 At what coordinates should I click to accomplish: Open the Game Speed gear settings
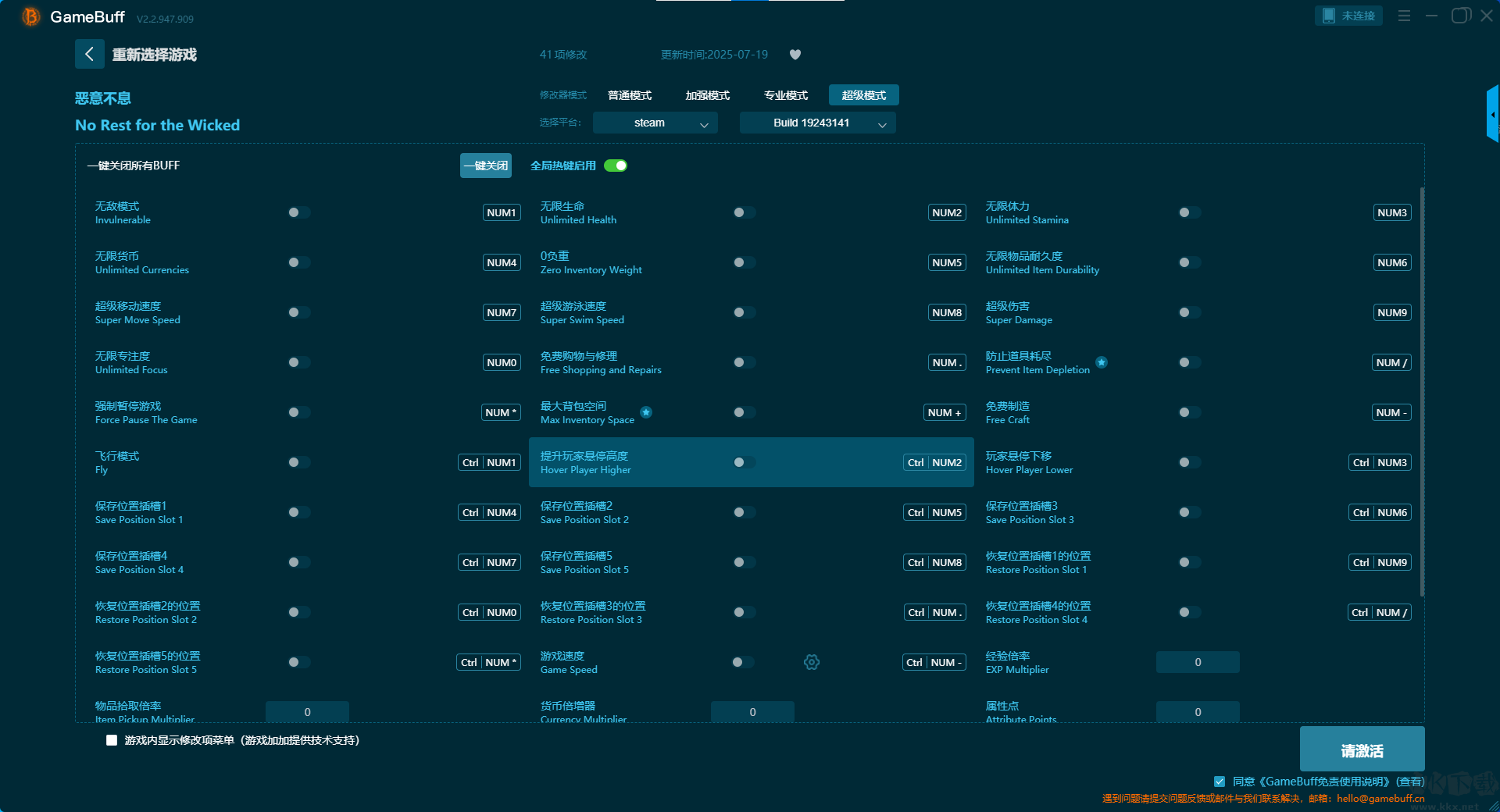(812, 662)
